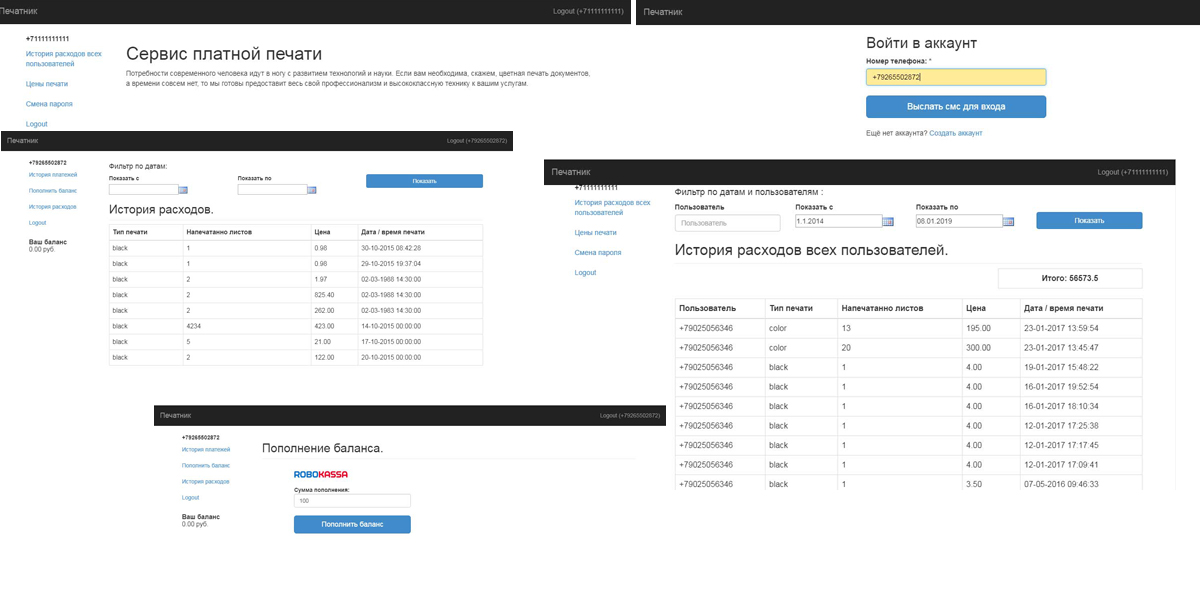The width and height of the screenshot is (1200, 600).
Task: Click 'Ваш баланс' text on the История расходов page
Action: tap(48, 241)
